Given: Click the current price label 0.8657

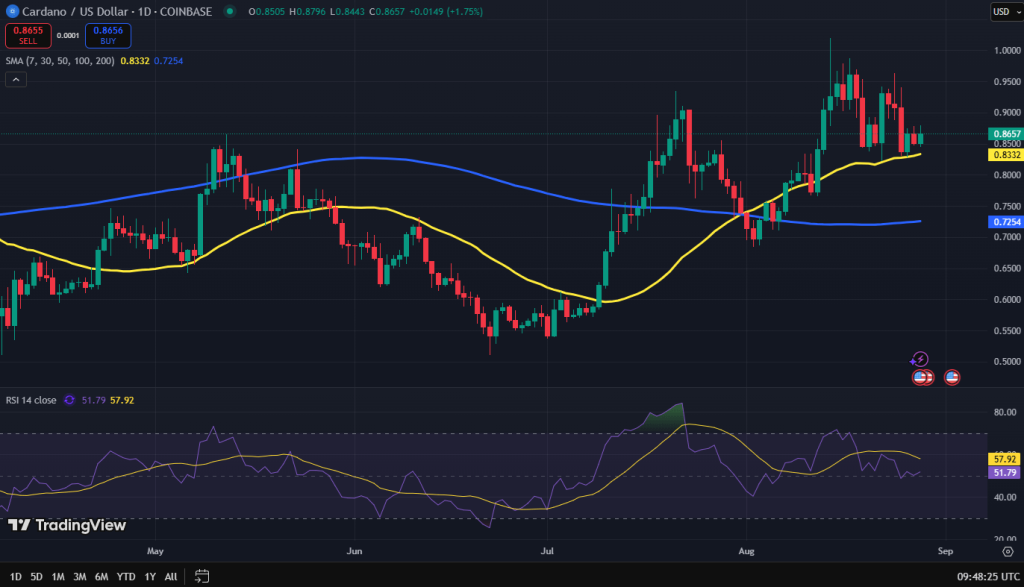Looking at the screenshot, I should point(1006,134).
